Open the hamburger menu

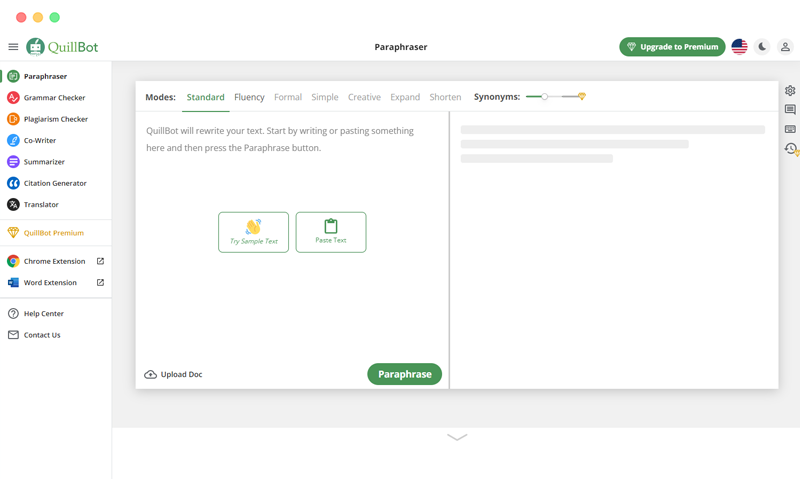[13, 47]
